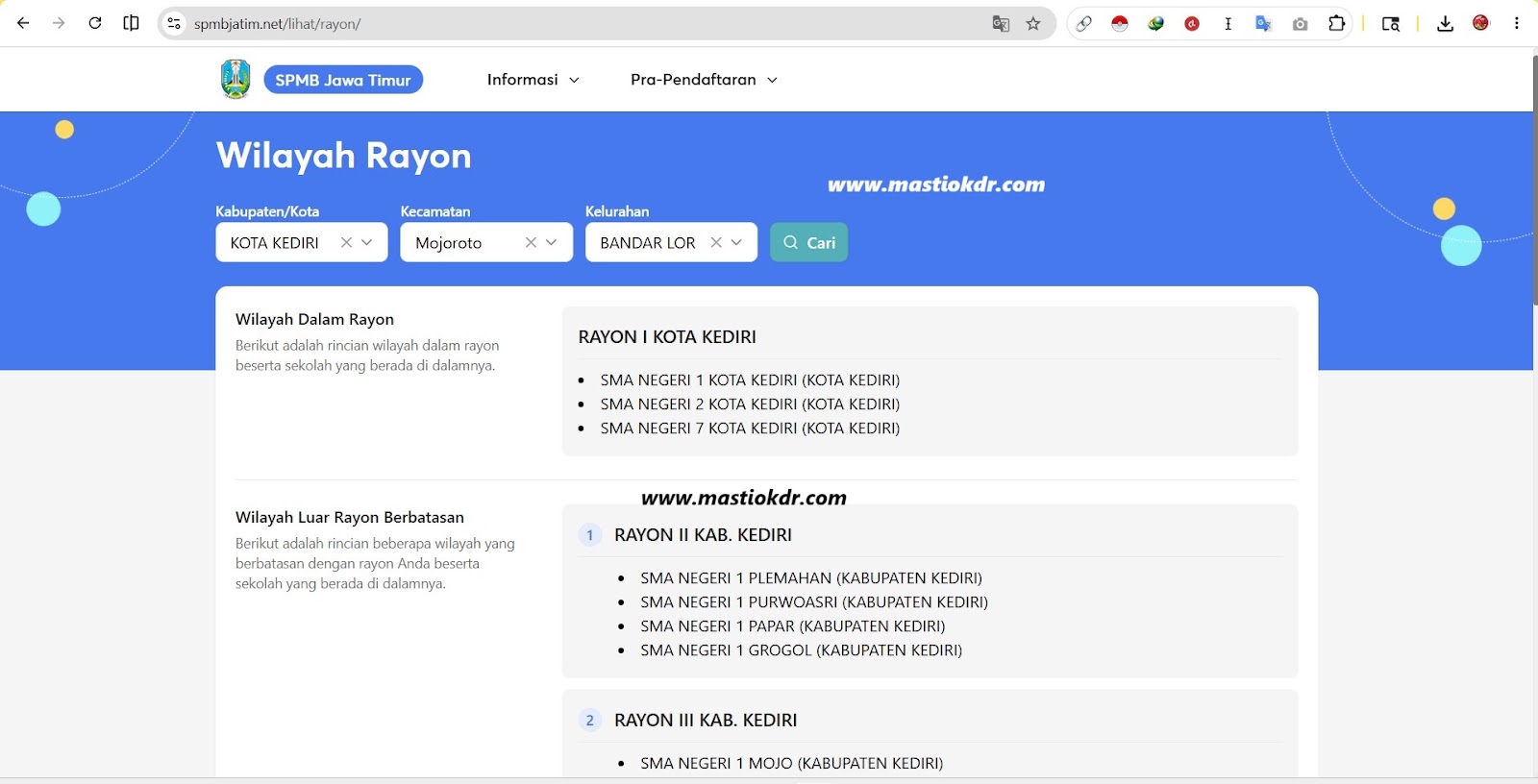Open the Informasi menu
The height and width of the screenshot is (784, 1538).
pos(533,80)
